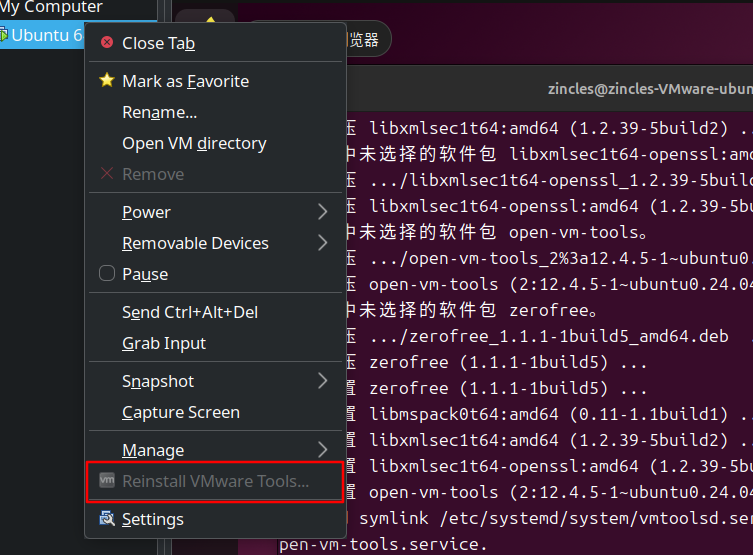Image resolution: width=753 pixels, height=555 pixels.
Task: Click the yellow favorite star icon
Action: coord(107,80)
